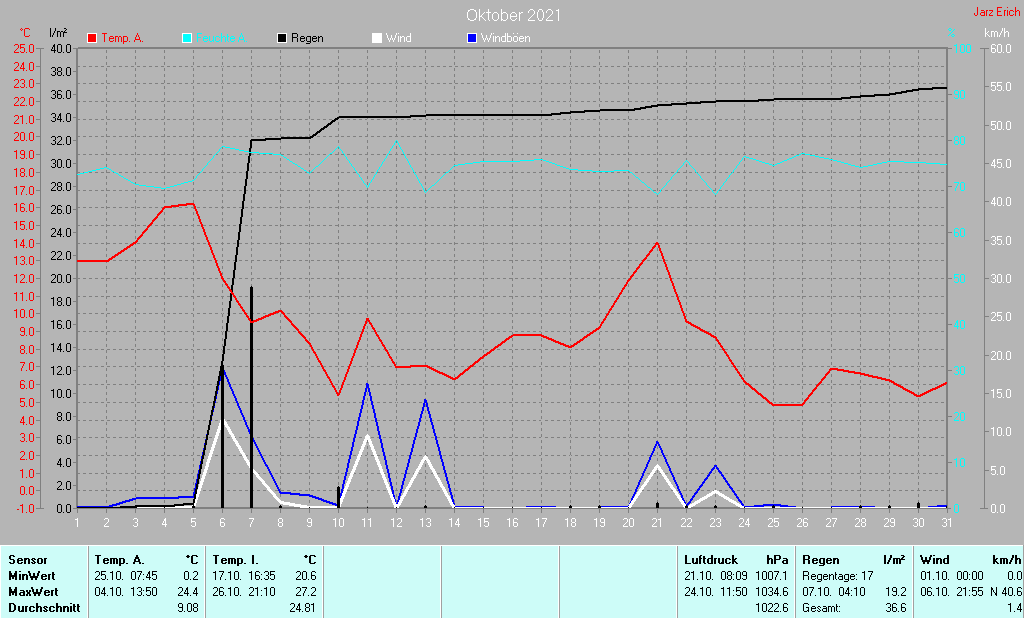The image size is (1024, 618).
Task: Click the 'Wind' table column header
Action: click(935, 560)
